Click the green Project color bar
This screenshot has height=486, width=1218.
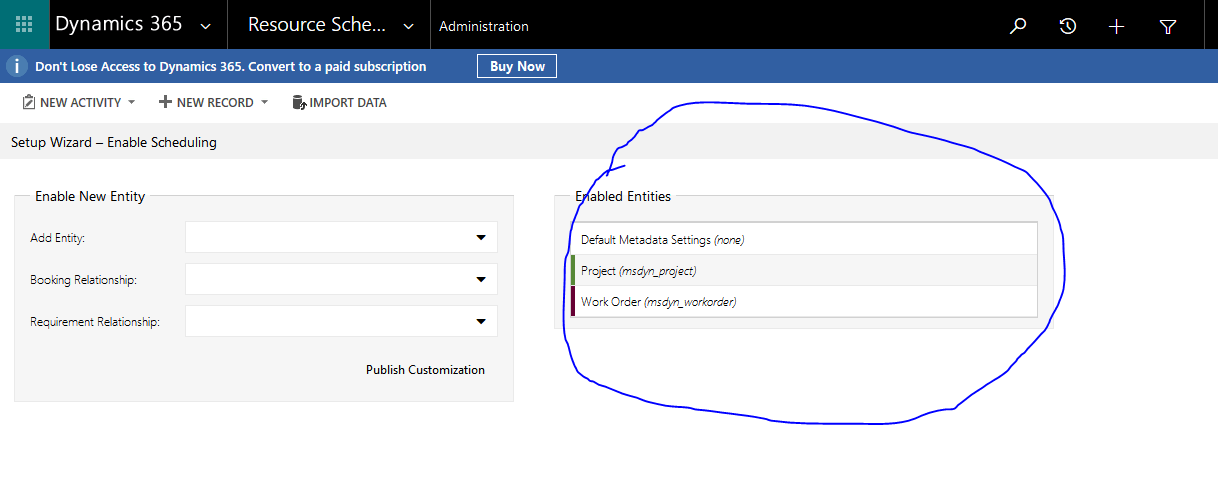[573, 270]
